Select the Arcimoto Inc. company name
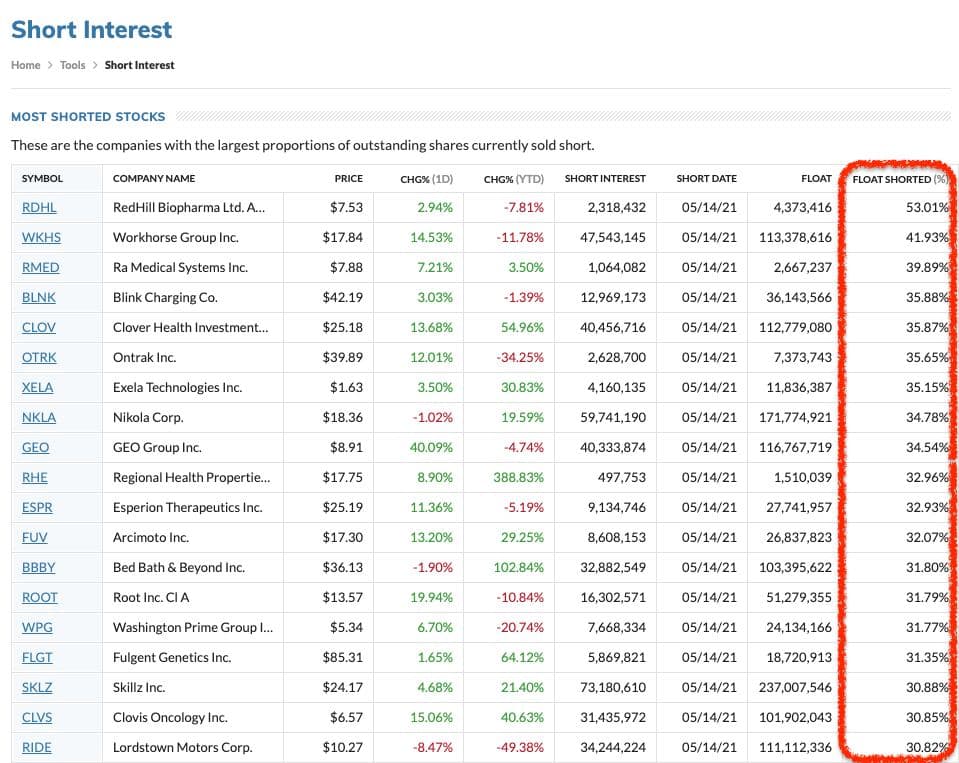This screenshot has width=959, height=763. [x=151, y=537]
